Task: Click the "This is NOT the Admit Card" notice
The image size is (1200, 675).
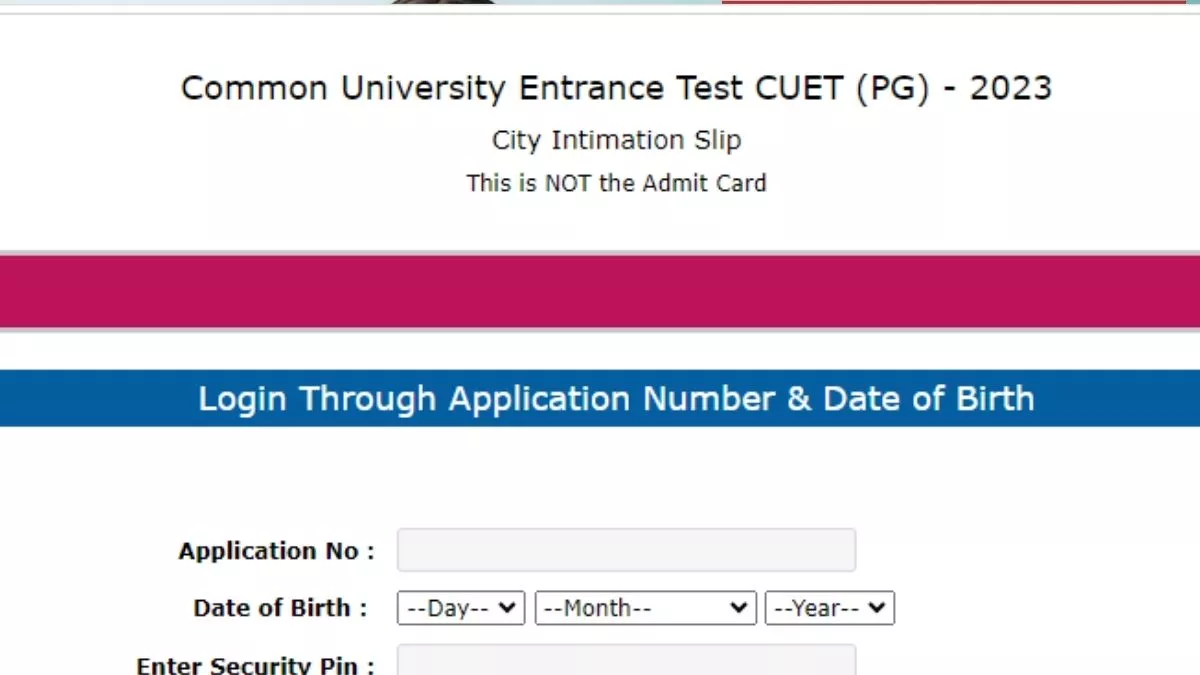Action: (x=616, y=184)
